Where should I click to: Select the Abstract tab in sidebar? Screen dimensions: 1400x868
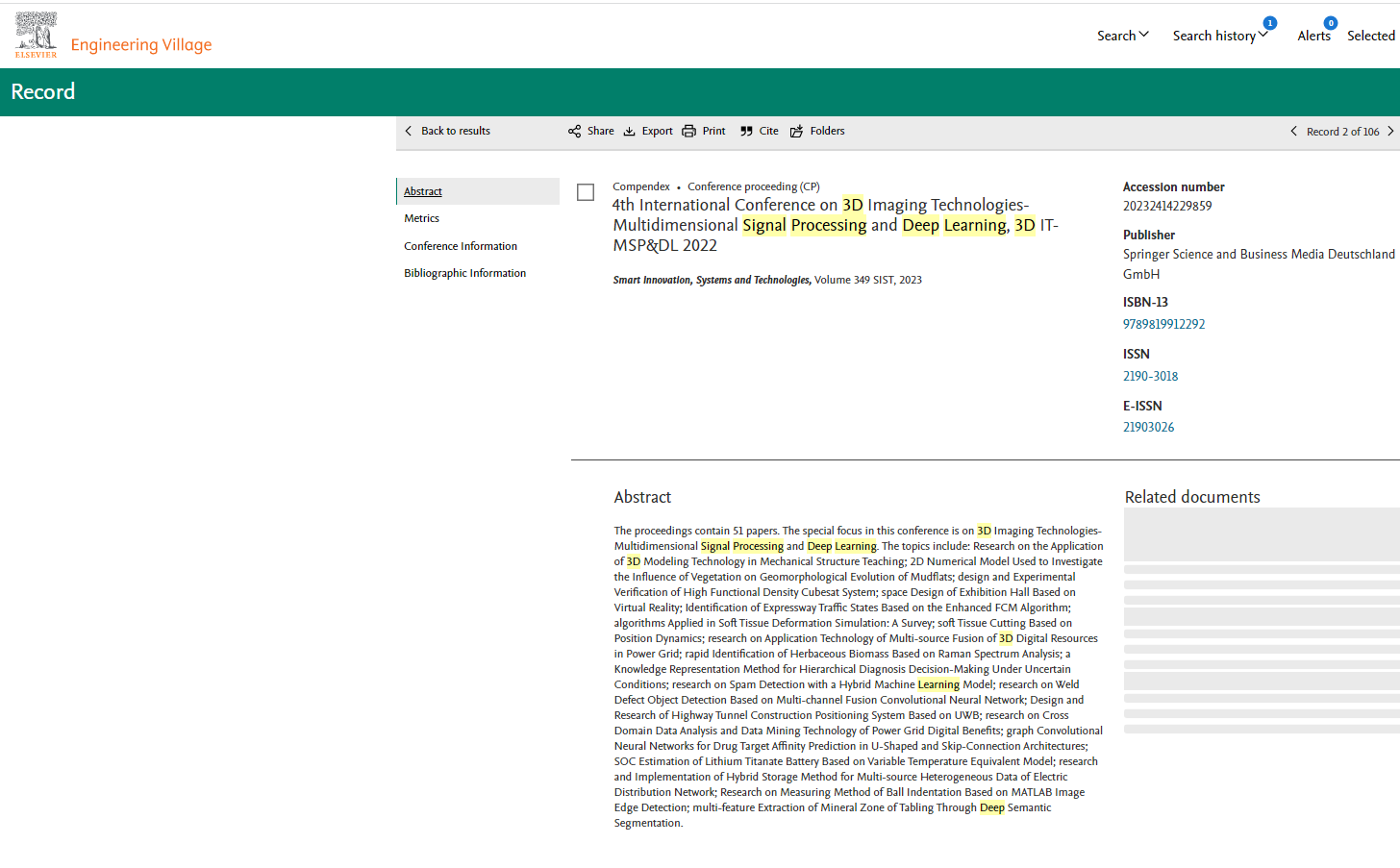[x=478, y=191]
